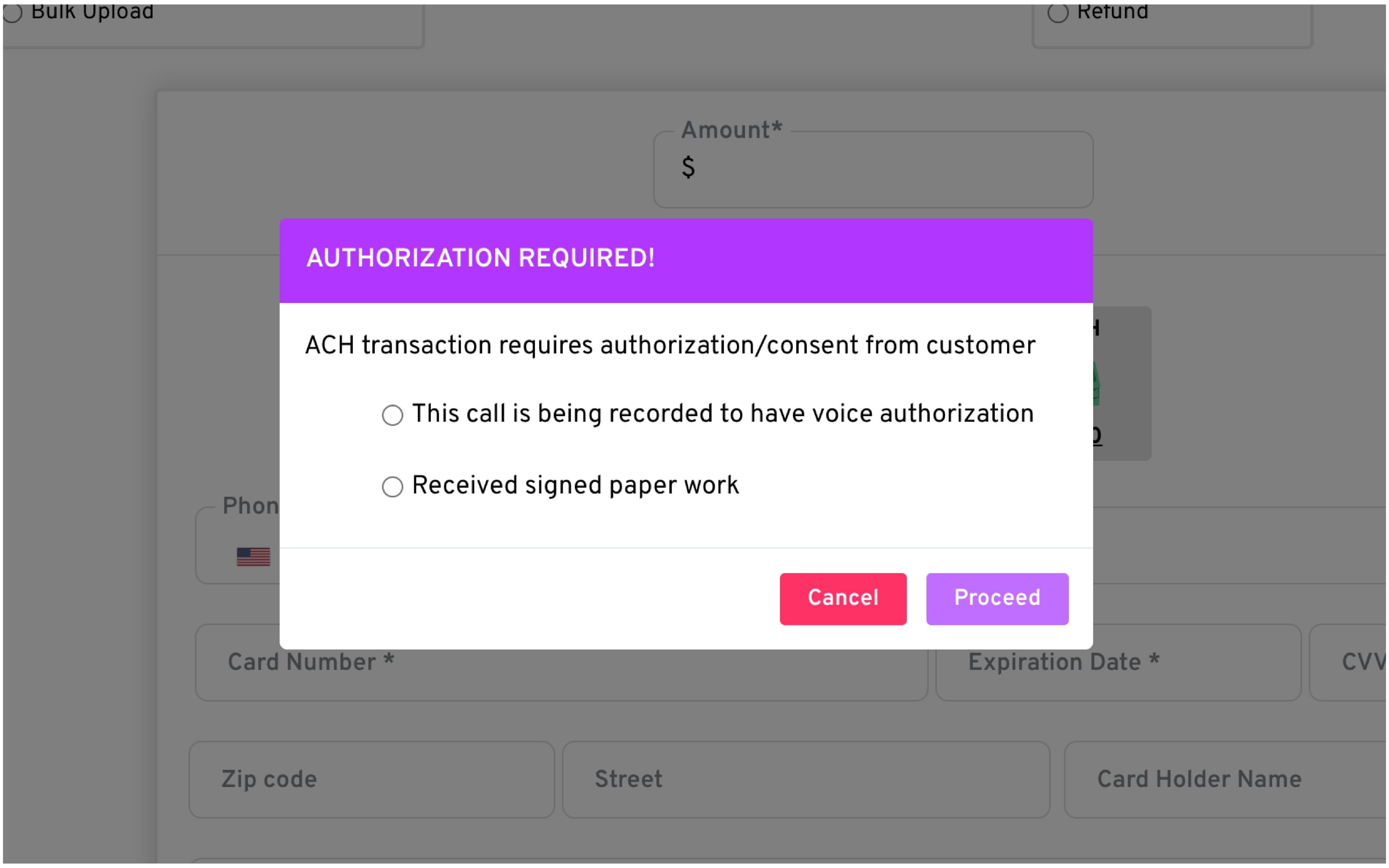Screen dimensions: 1389x868
Task: Click the ACH transaction consent message text
Action: pos(670,346)
